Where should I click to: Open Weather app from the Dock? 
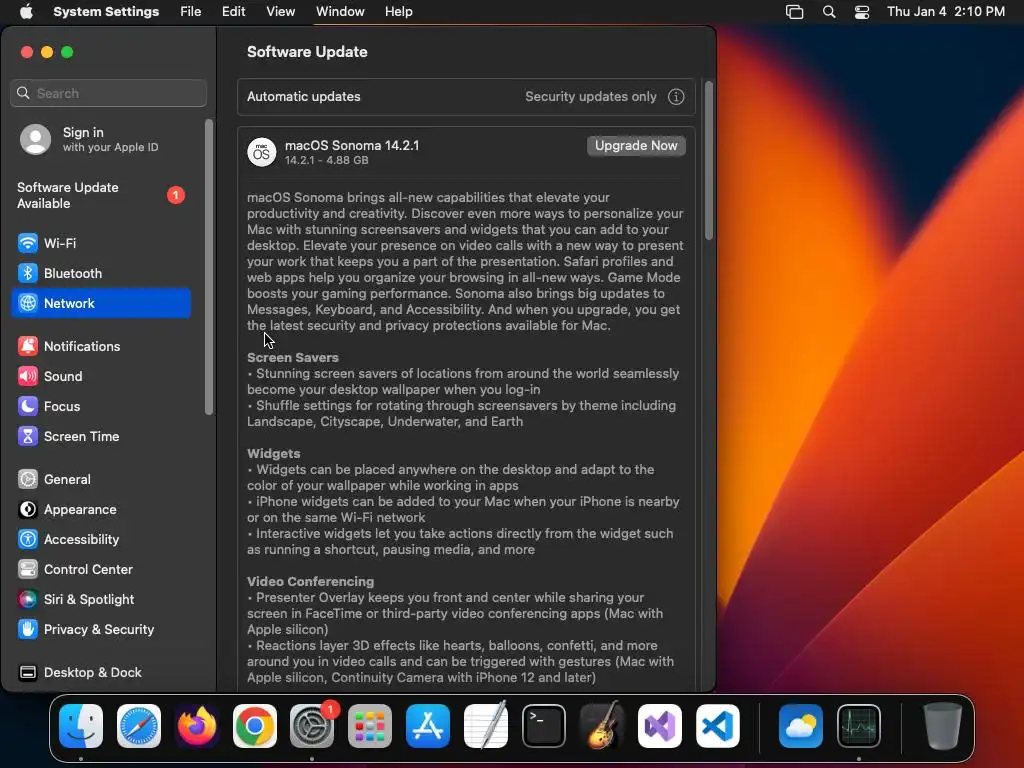pyautogui.click(x=801, y=726)
